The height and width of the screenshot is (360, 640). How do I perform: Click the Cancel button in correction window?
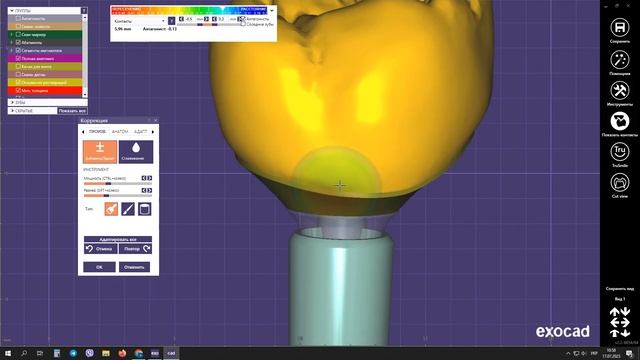[134, 267]
